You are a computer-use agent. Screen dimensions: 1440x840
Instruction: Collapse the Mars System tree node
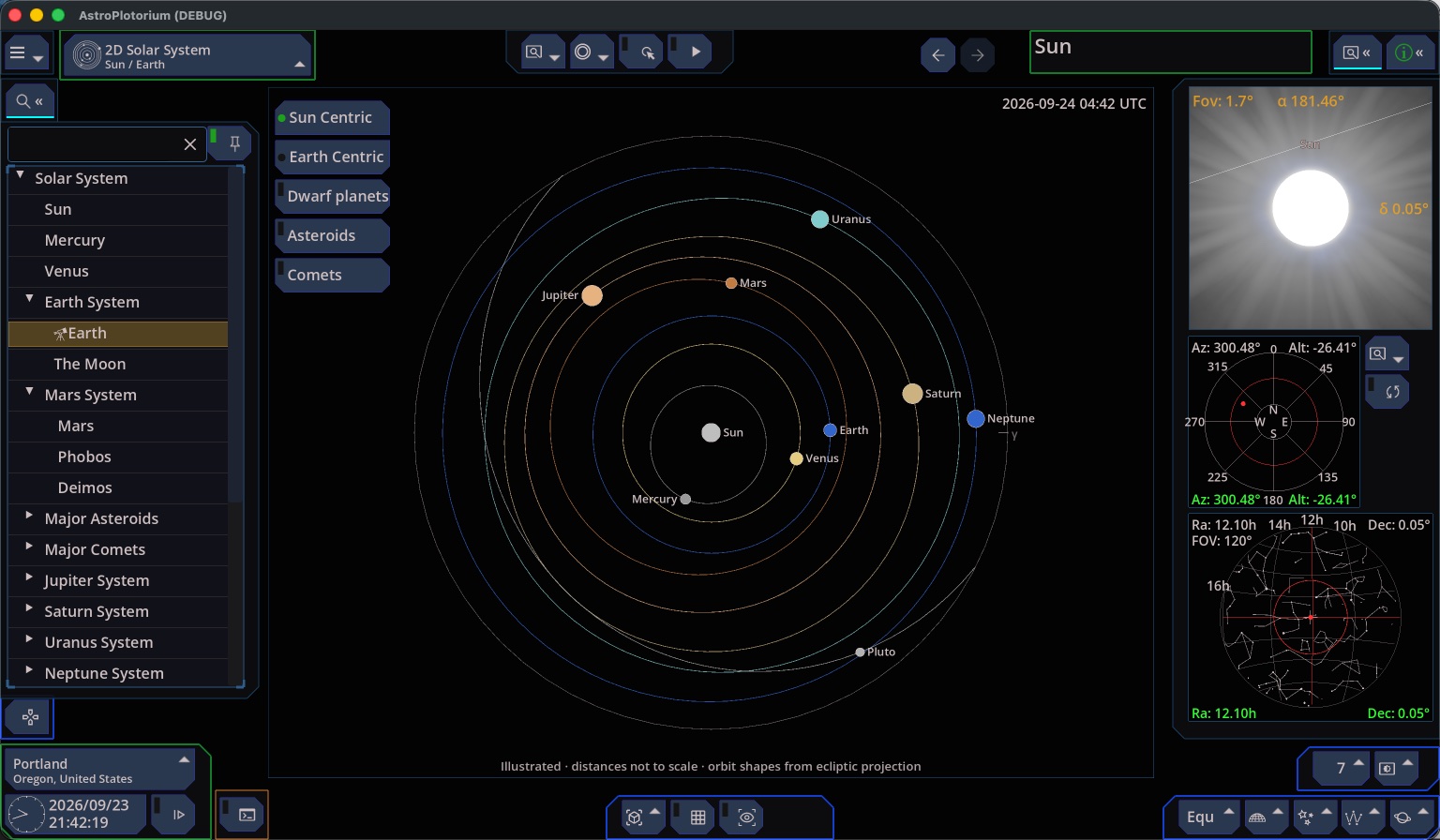pos(29,393)
